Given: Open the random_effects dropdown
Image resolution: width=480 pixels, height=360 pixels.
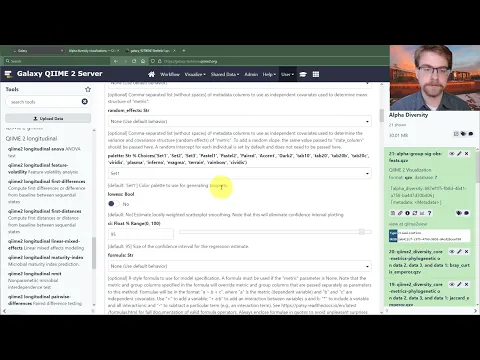Looking at the screenshot, I should tap(240, 121).
